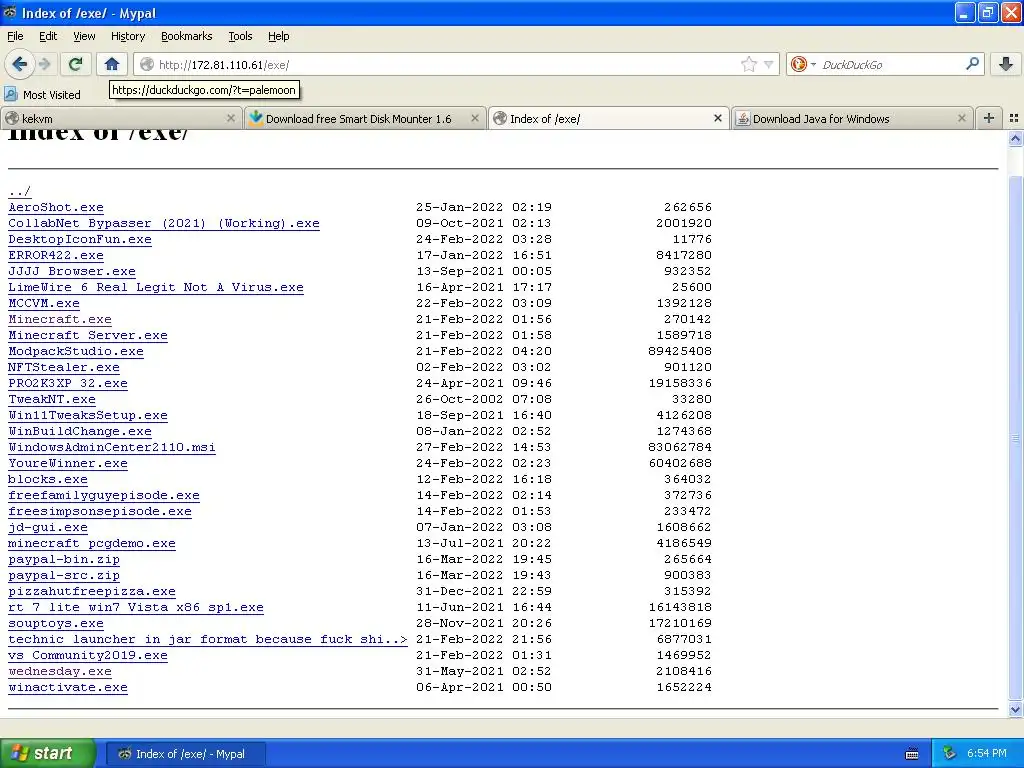Click the scrollbar down arrow
Image resolution: width=1024 pixels, height=768 pixels.
[1015, 710]
